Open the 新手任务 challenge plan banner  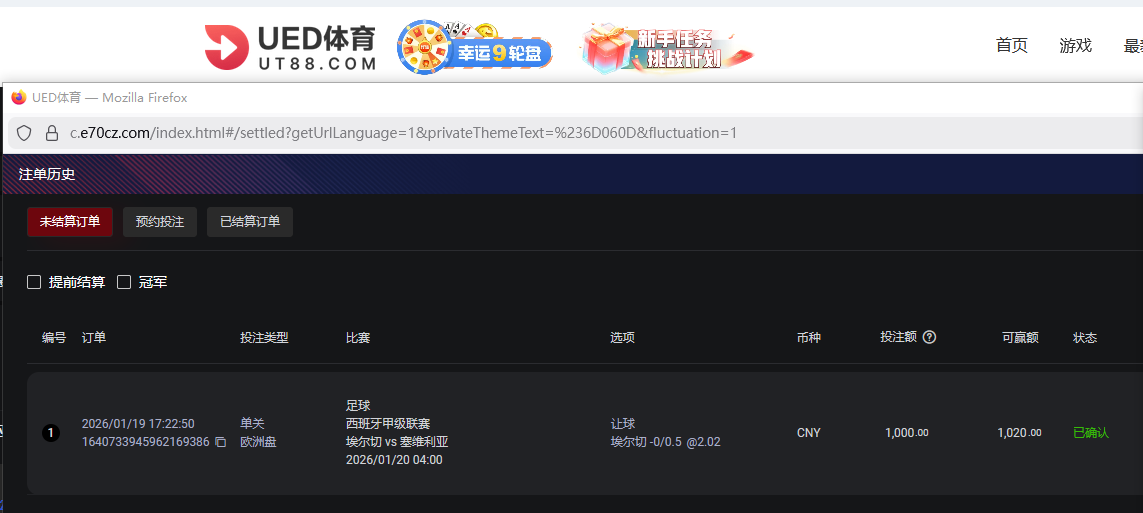click(666, 47)
